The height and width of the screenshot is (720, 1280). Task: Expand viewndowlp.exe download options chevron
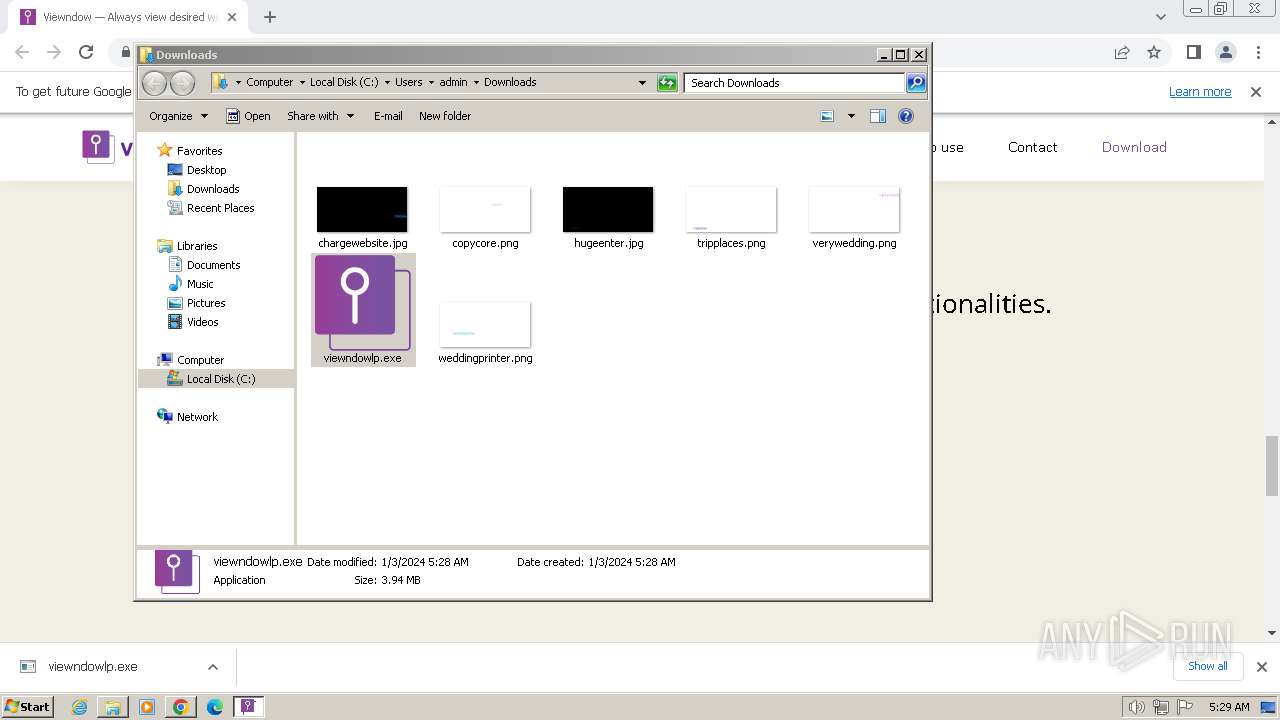point(212,667)
